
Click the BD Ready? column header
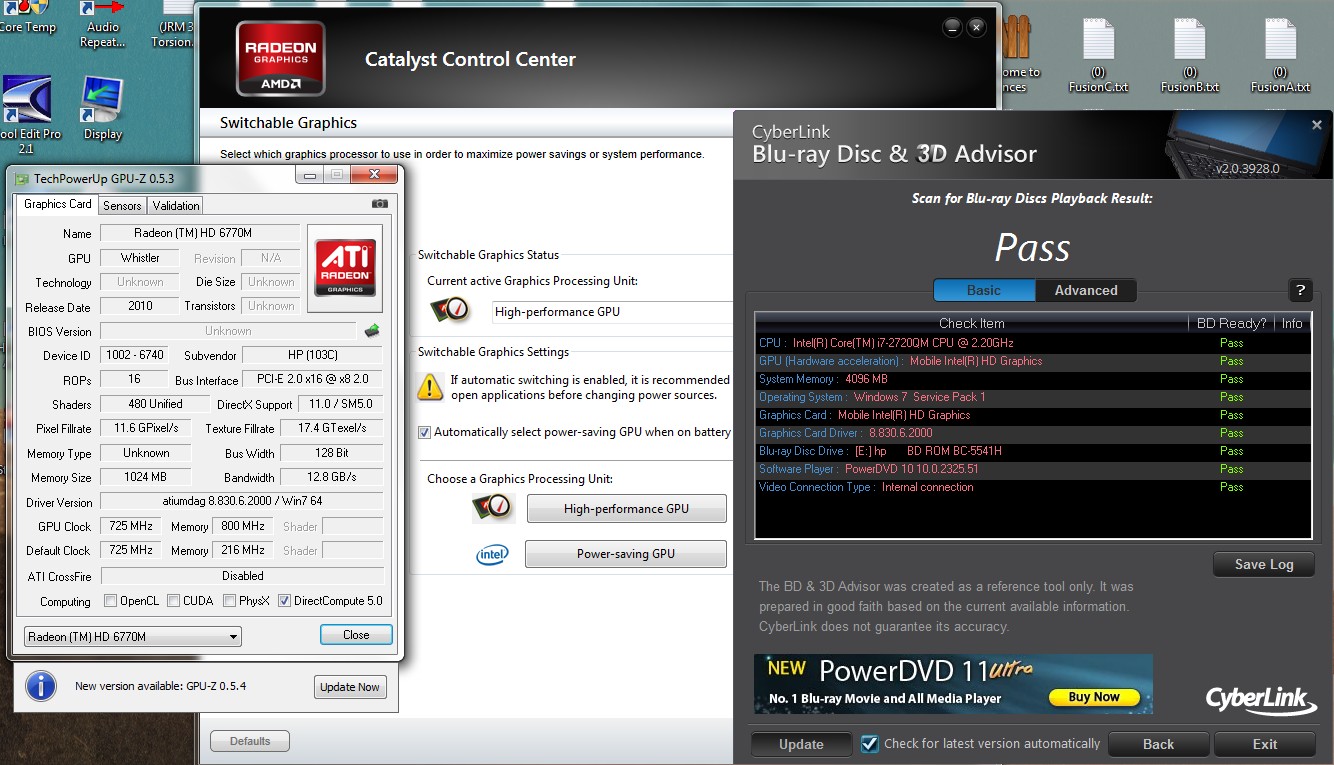1232,323
